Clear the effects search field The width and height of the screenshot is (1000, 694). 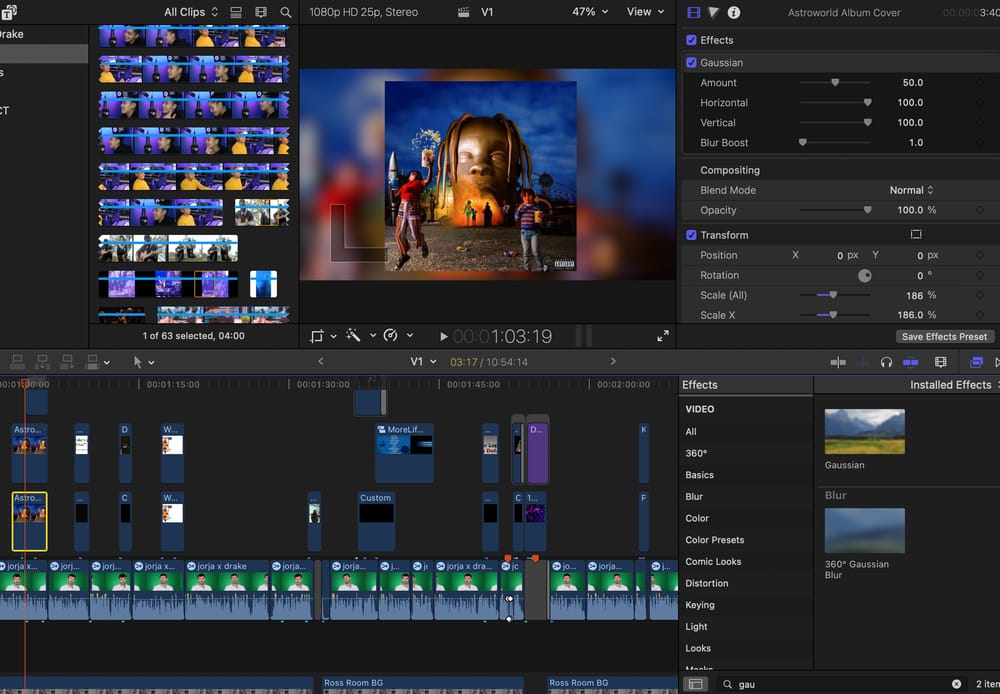pyautogui.click(x=956, y=684)
